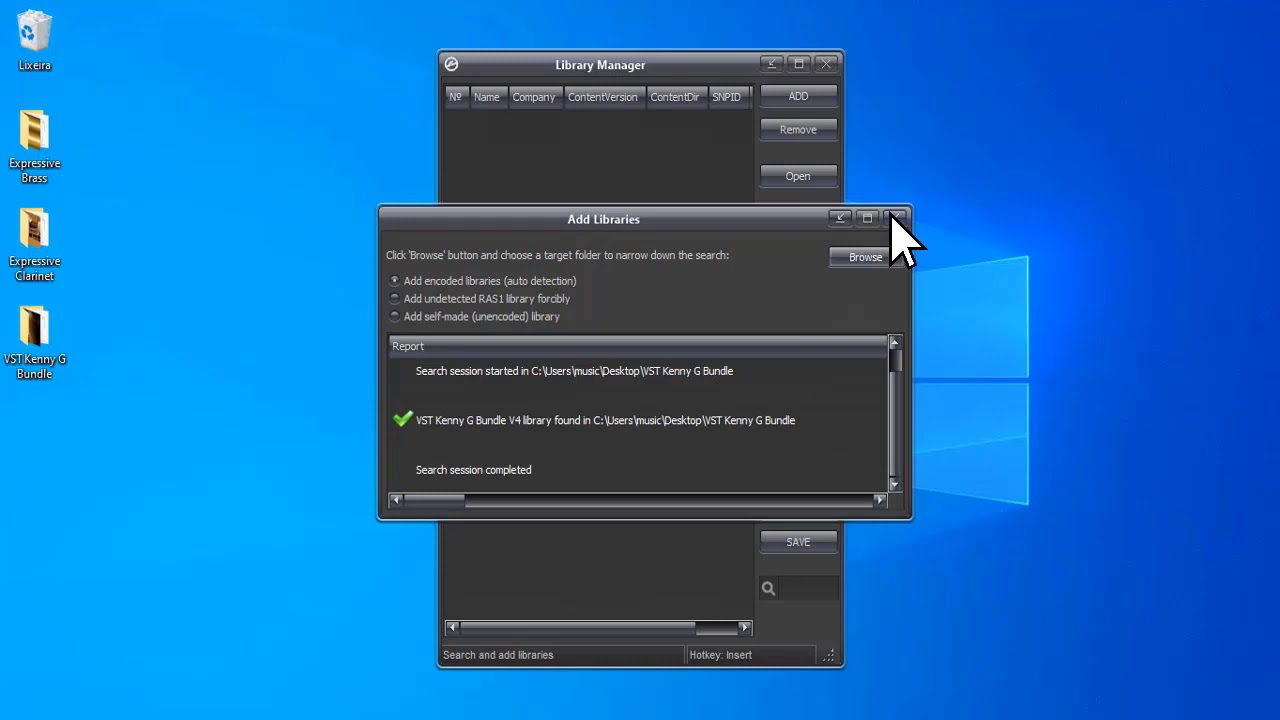Click the ContentVersion column header
The image size is (1280, 720).
coord(604,97)
